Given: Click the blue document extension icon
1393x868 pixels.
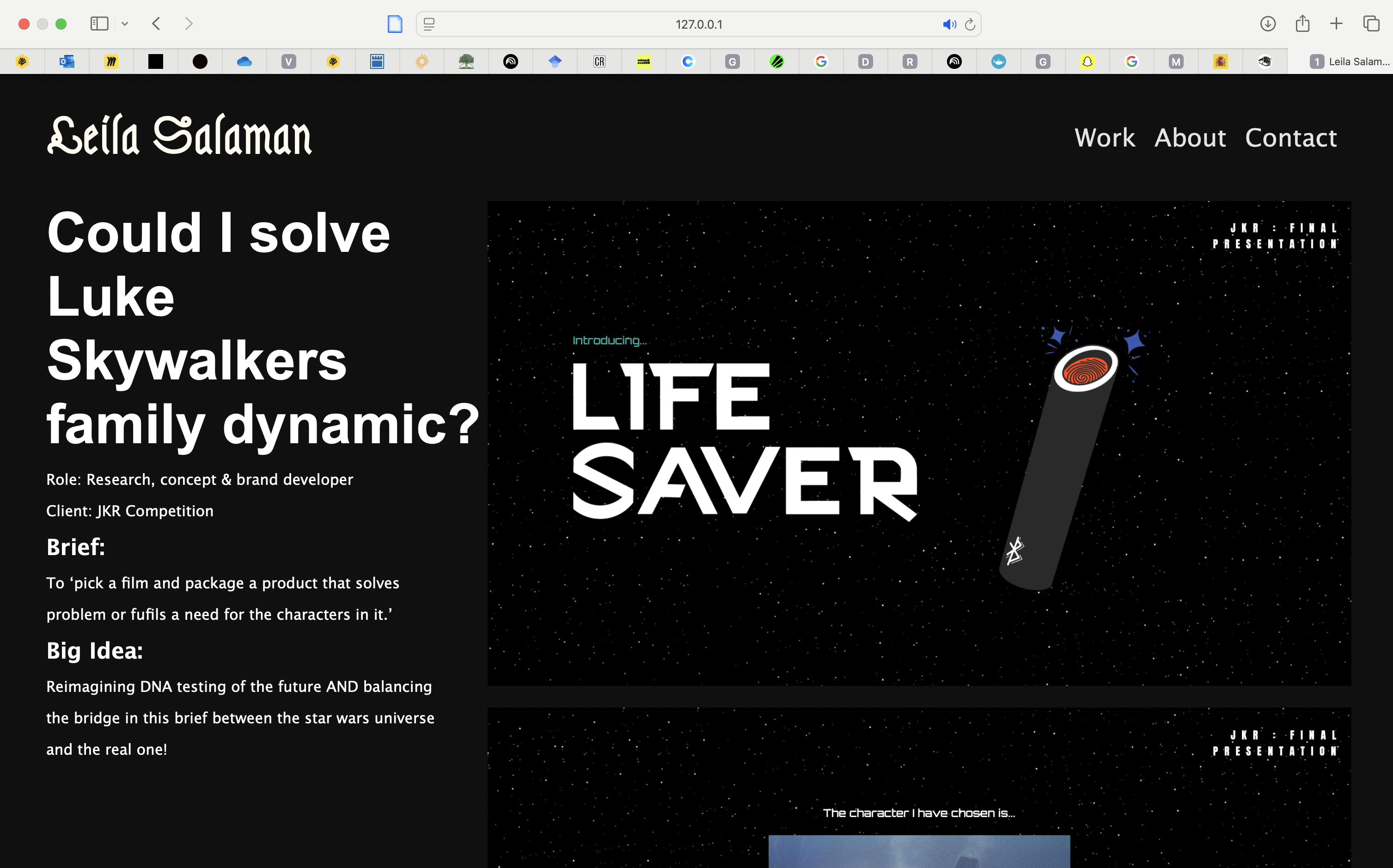Looking at the screenshot, I should click(395, 24).
